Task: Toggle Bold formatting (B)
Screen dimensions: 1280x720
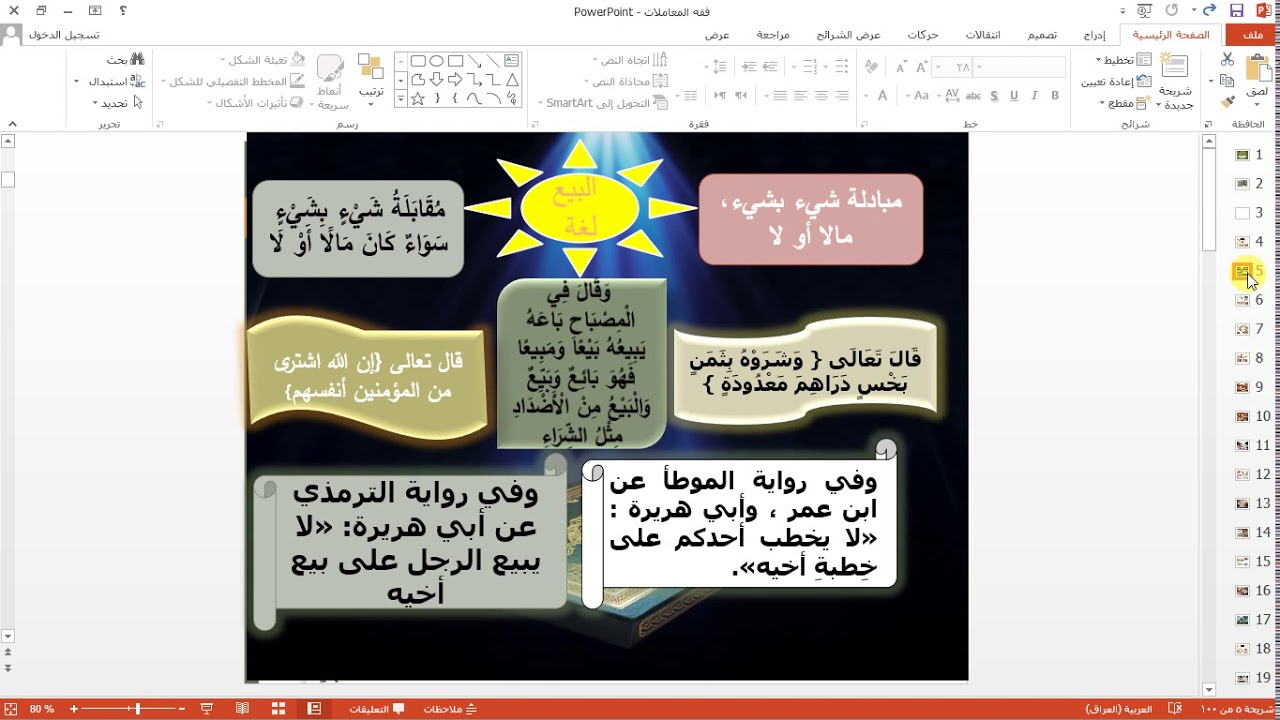Action: click(x=1055, y=96)
